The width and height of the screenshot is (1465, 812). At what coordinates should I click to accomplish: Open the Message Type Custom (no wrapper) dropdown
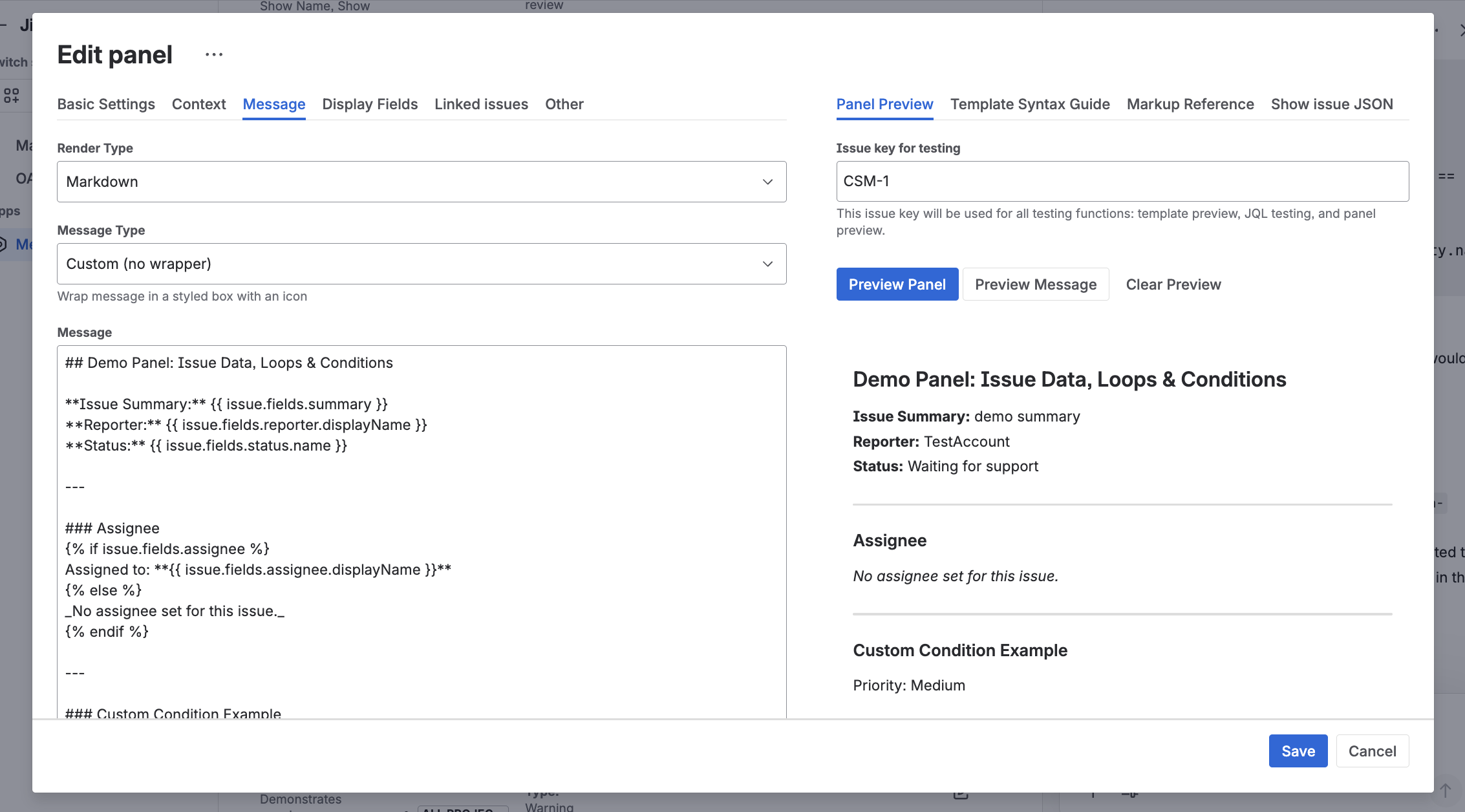pos(422,264)
